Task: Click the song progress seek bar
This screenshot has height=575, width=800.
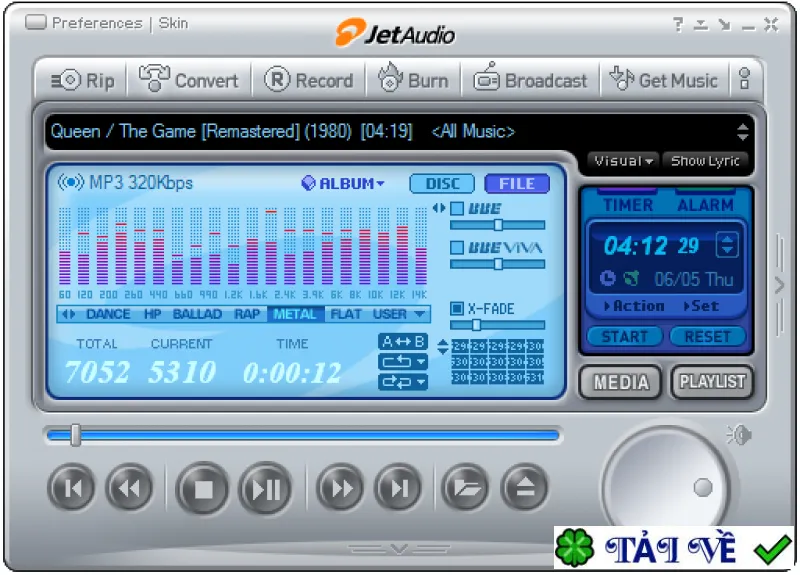Action: tap(303, 435)
